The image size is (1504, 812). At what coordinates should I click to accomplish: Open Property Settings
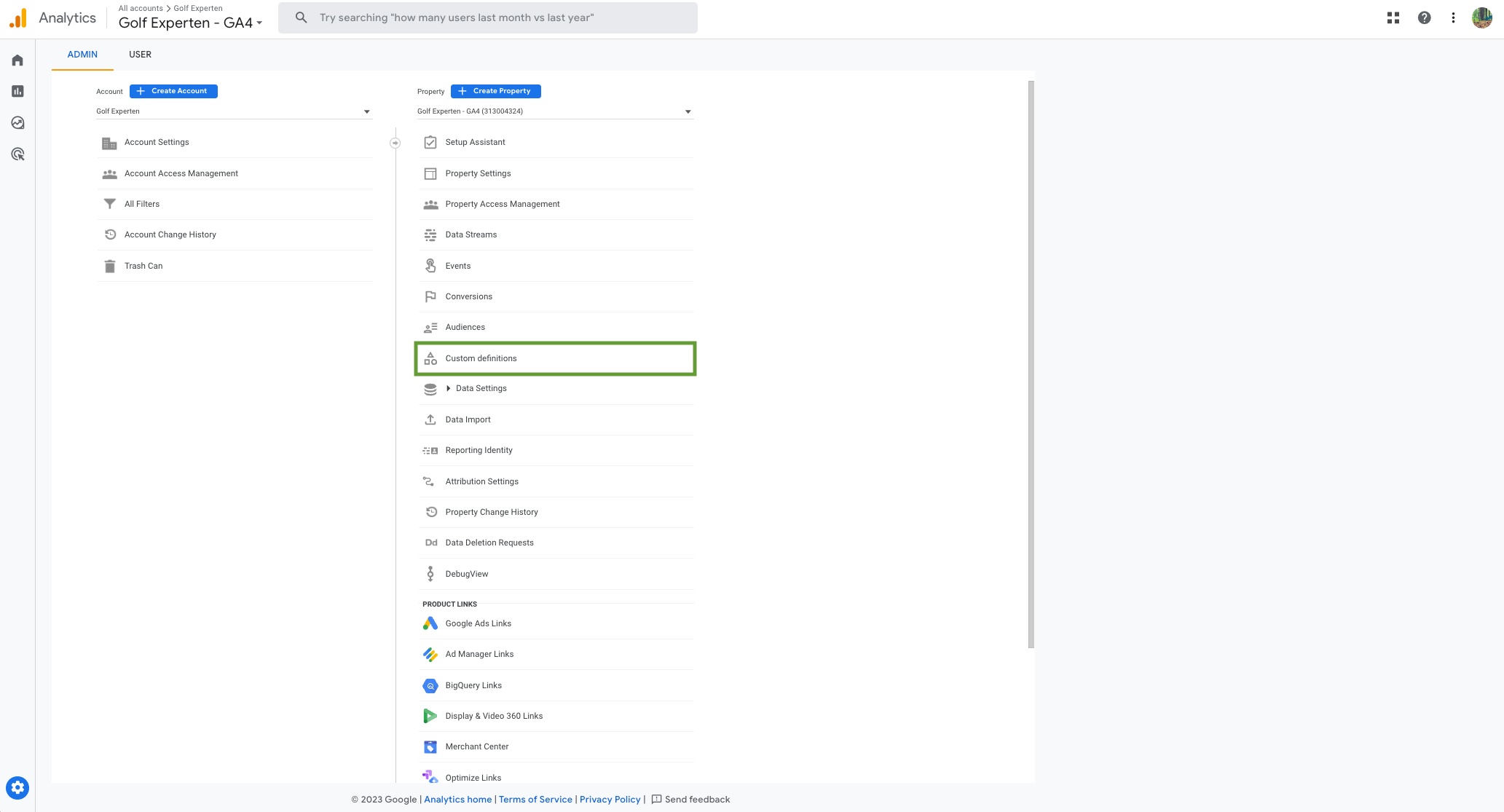coord(556,173)
